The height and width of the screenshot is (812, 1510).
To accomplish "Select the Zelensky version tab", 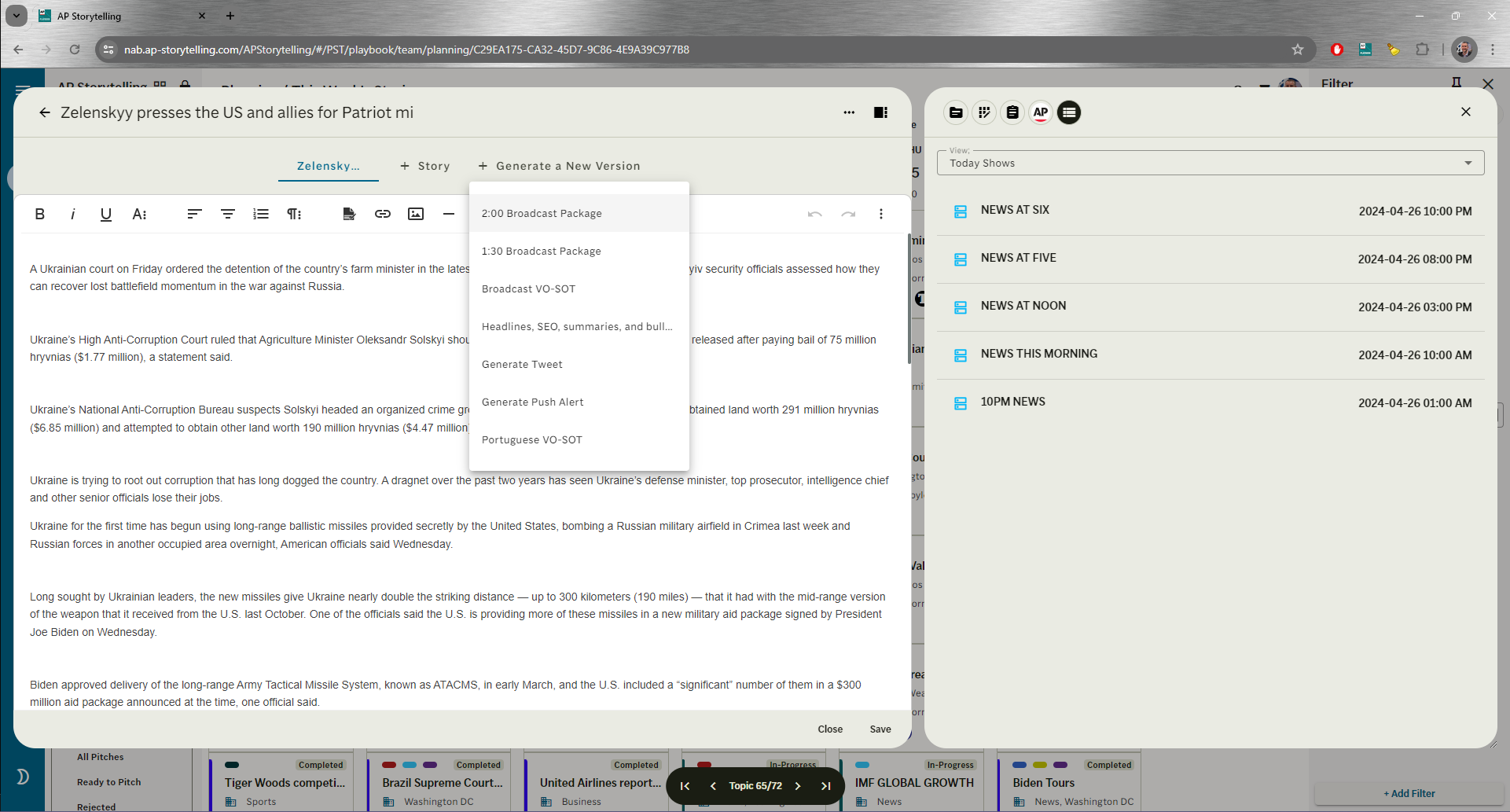I will click(x=328, y=166).
